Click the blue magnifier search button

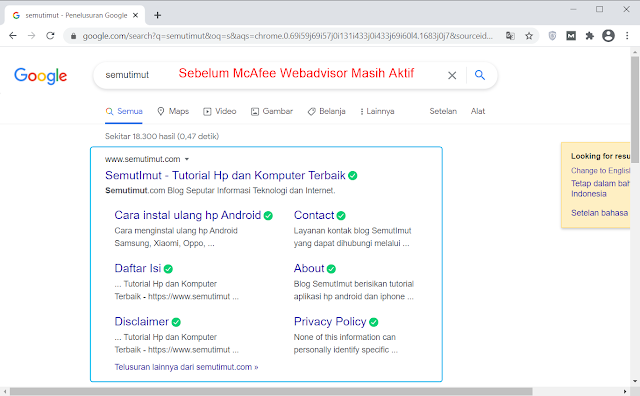[480, 75]
